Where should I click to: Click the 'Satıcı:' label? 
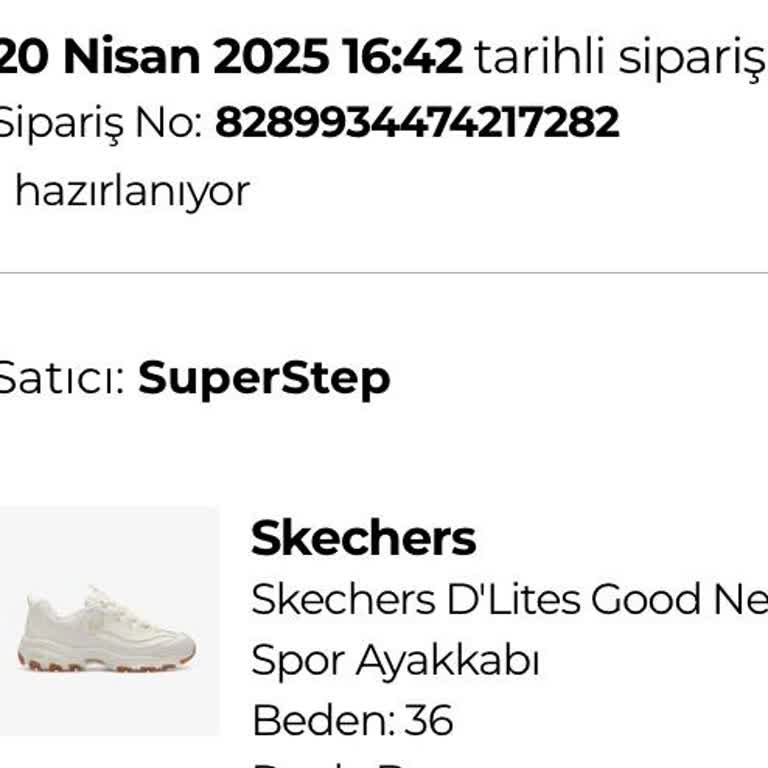[x=60, y=379]
